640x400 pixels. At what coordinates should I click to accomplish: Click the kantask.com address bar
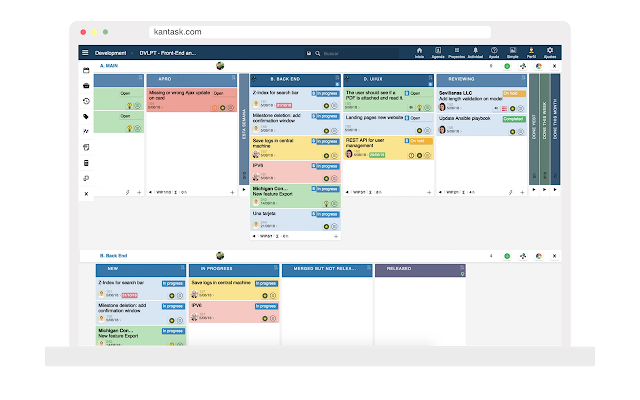click(320, 32)
